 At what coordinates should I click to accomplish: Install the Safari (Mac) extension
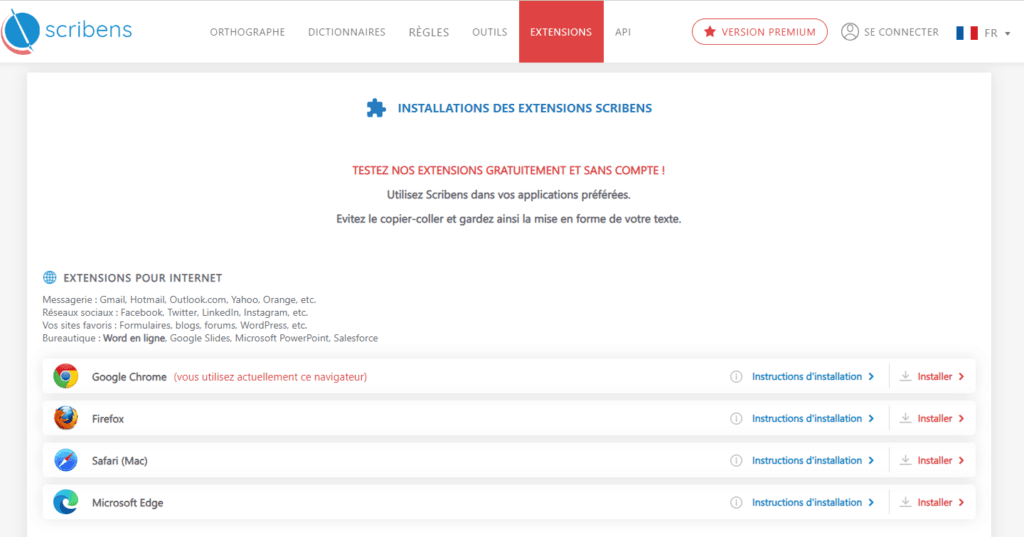pyautogui.click(x=940, y=461)
